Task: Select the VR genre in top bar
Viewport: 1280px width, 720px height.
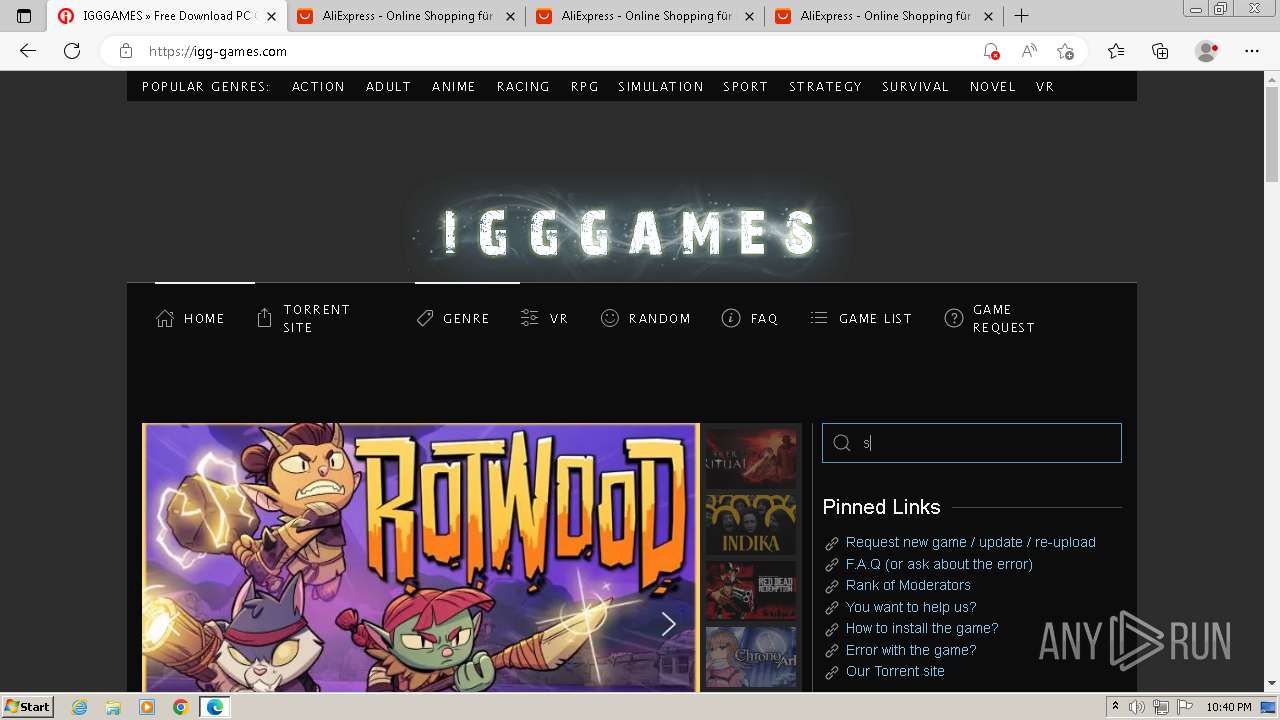Action: coord(1045,87)
